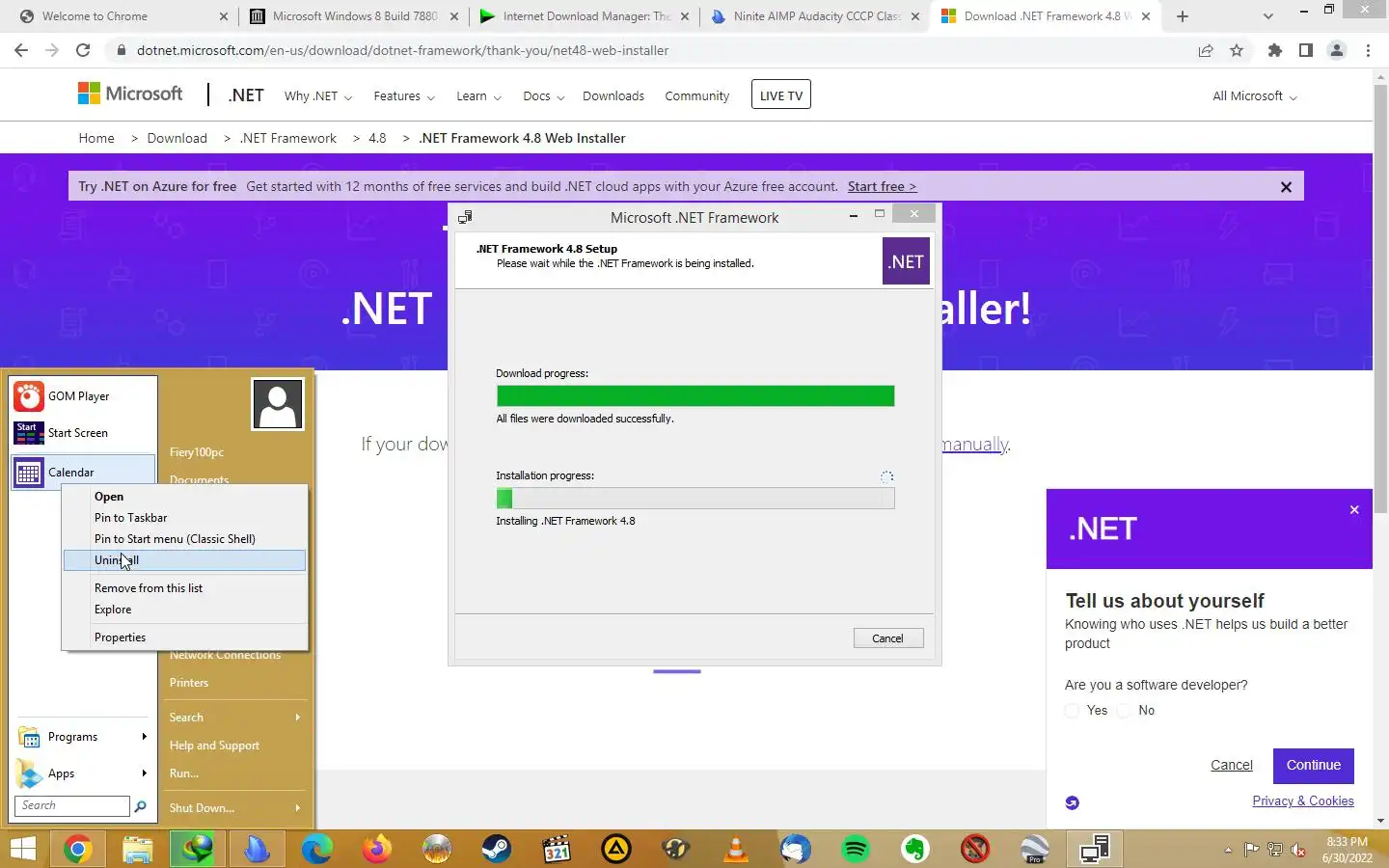Viewport: 1389px width, 868px height.
Task: Click the volume muted tray icon
Action: coord(1298,850)
